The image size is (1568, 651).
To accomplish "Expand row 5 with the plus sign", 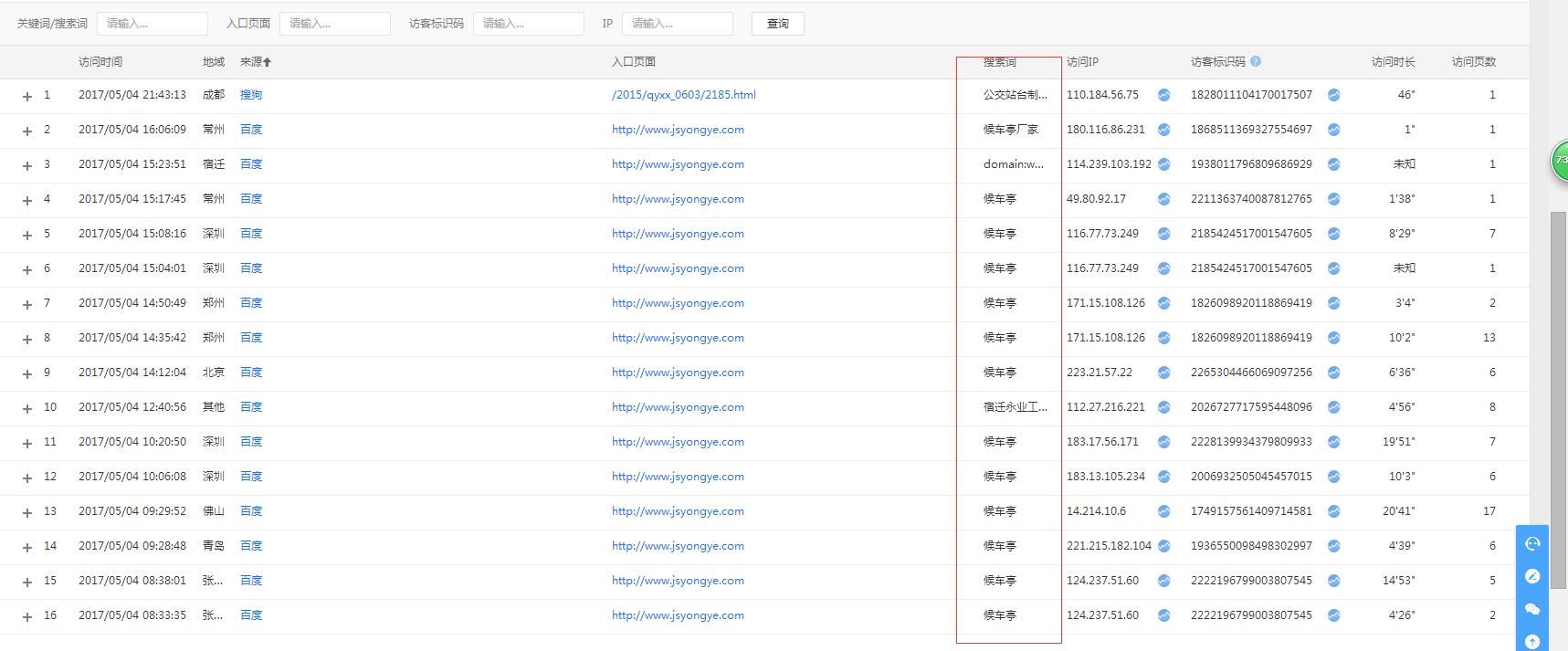I will 27,236.
